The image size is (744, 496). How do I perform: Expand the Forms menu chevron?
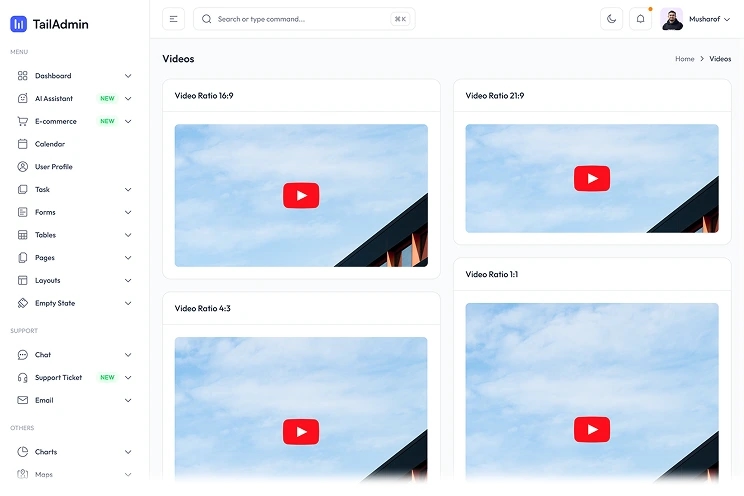128,213
